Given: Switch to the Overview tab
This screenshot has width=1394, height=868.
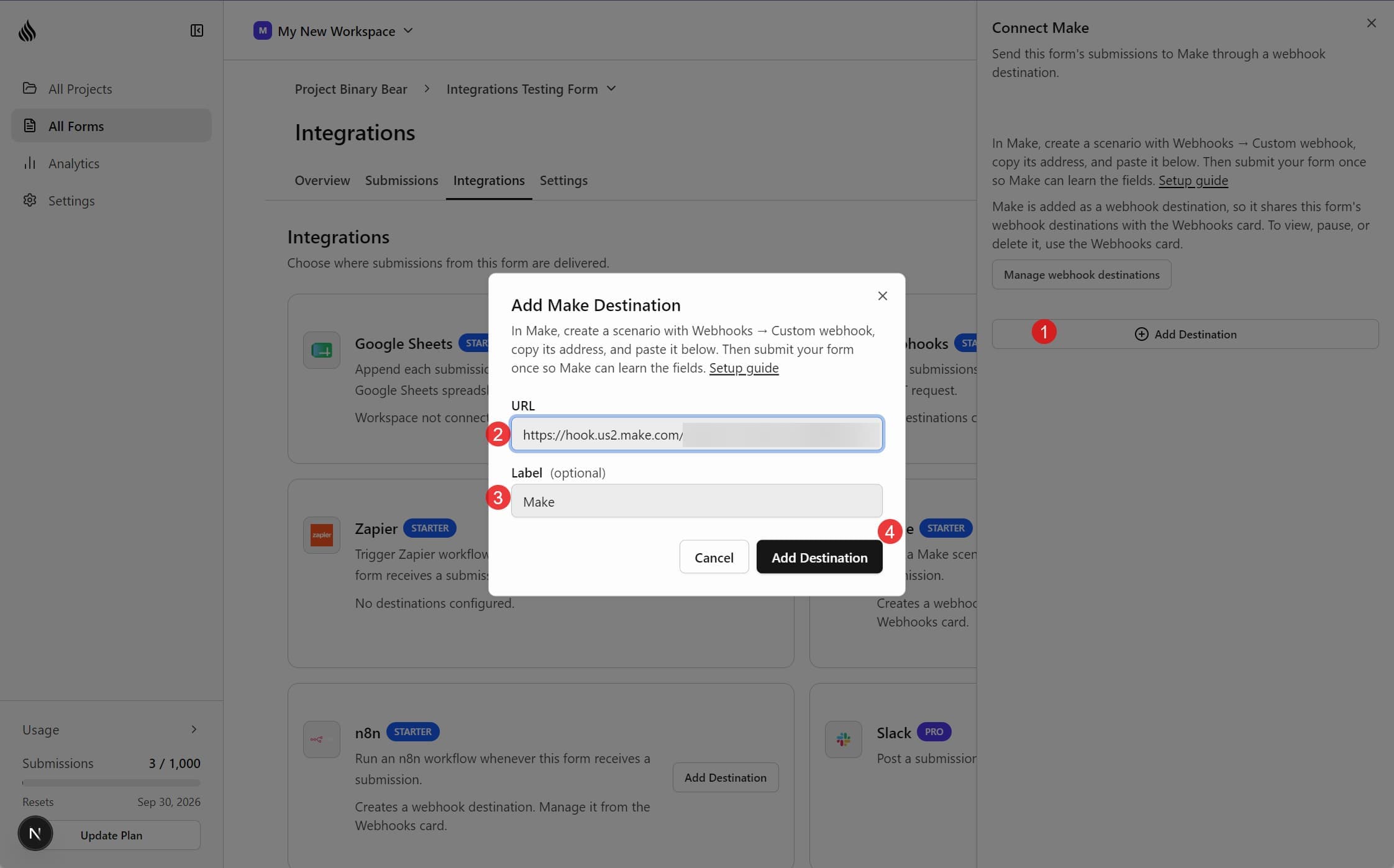Looking at the screenshot, I should pyautogui.click(x=322, y=180).
